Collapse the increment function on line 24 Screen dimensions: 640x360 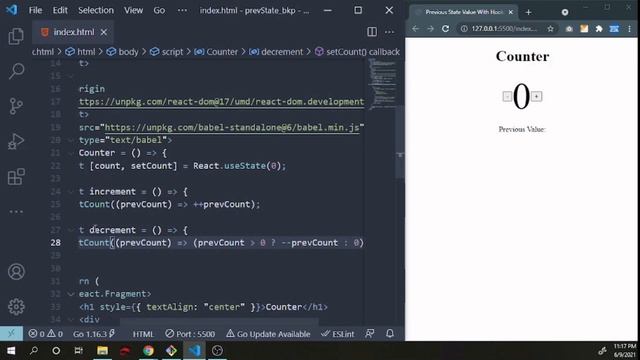click(x=71, y=191)
